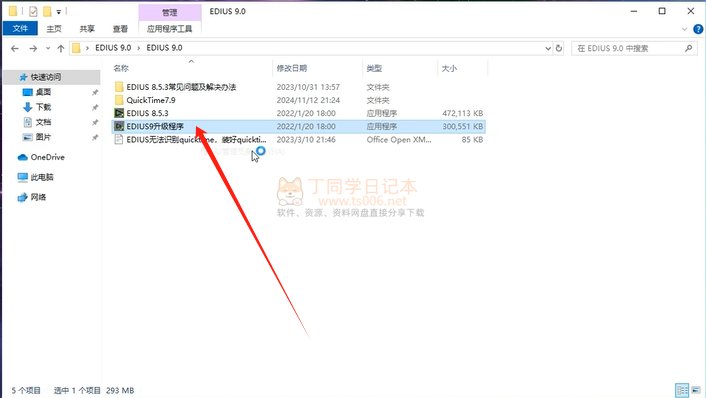Sort files by 修改日期 column header

291,68
